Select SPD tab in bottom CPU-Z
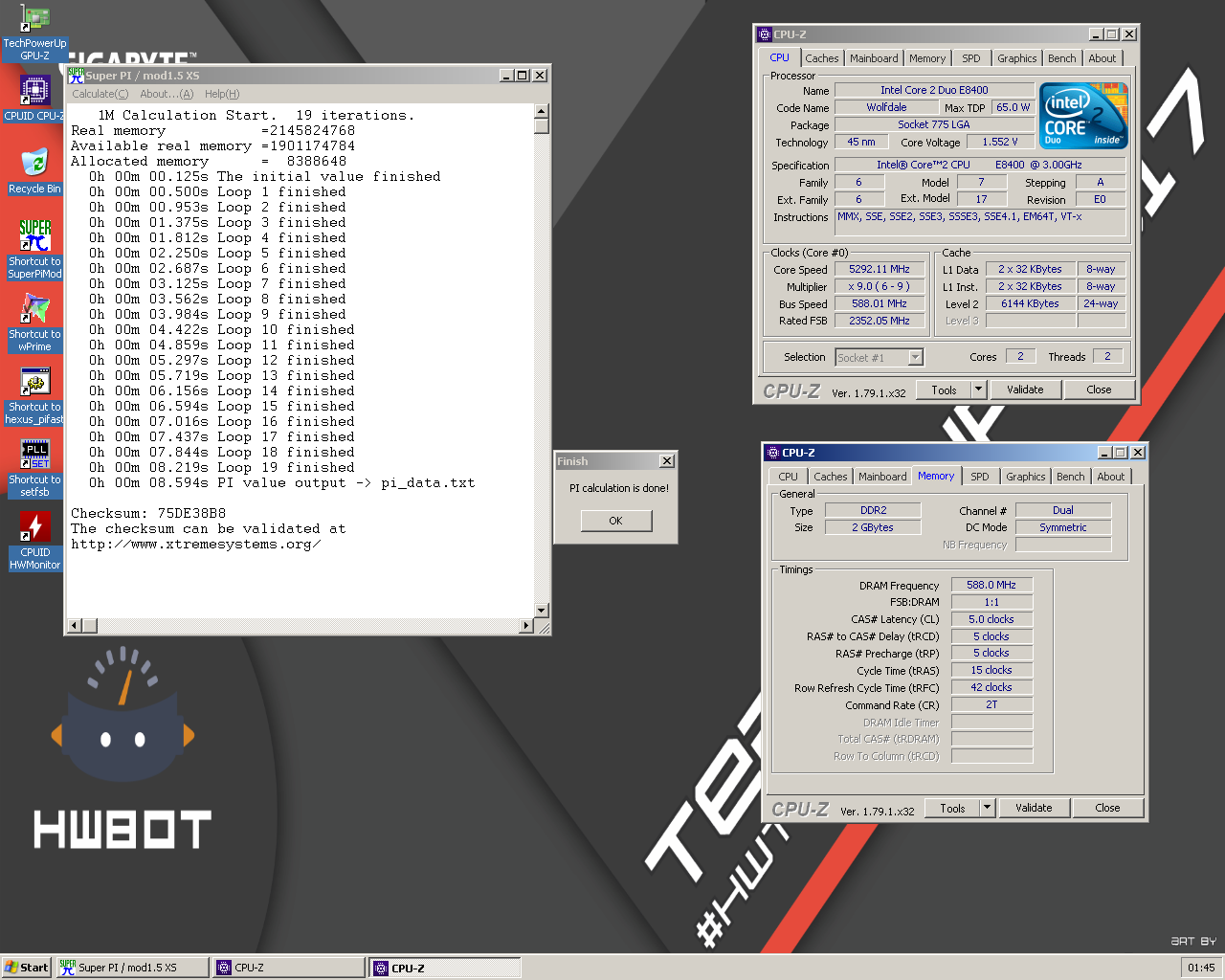1225x980 pixels. coord(979,477)
